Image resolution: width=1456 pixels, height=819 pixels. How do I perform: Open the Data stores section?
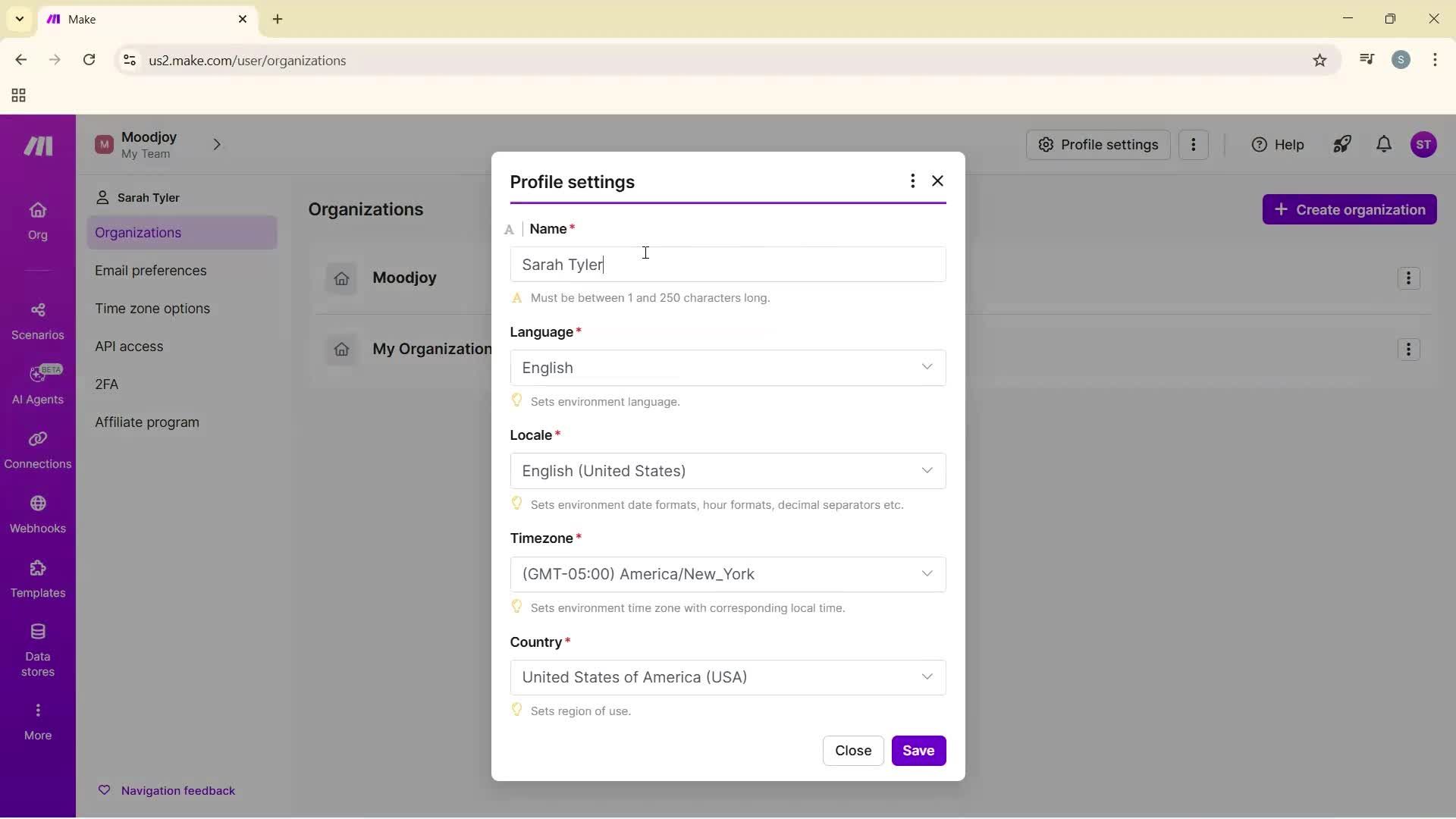tap(37, 648)
